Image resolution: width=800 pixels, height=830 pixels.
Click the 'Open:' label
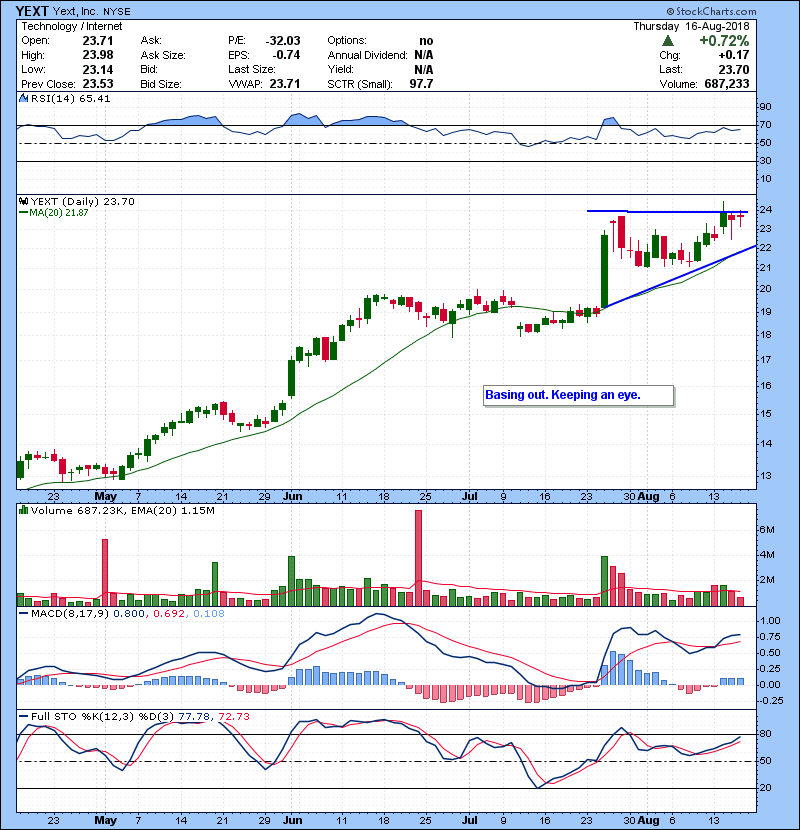[35, 41]
